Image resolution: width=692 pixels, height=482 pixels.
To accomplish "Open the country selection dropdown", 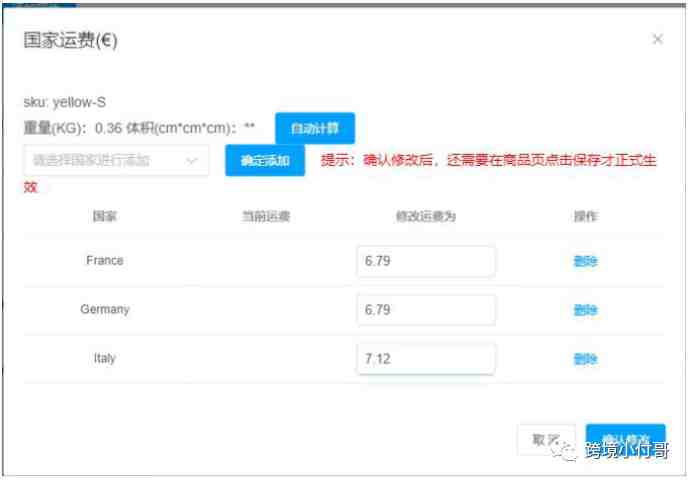I will click(x=117, y=160).
